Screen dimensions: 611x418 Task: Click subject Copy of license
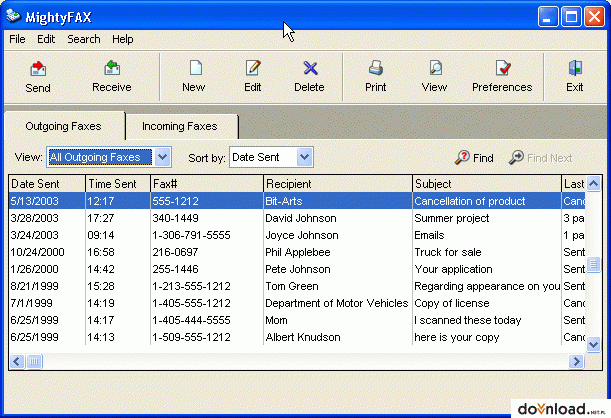452,303
